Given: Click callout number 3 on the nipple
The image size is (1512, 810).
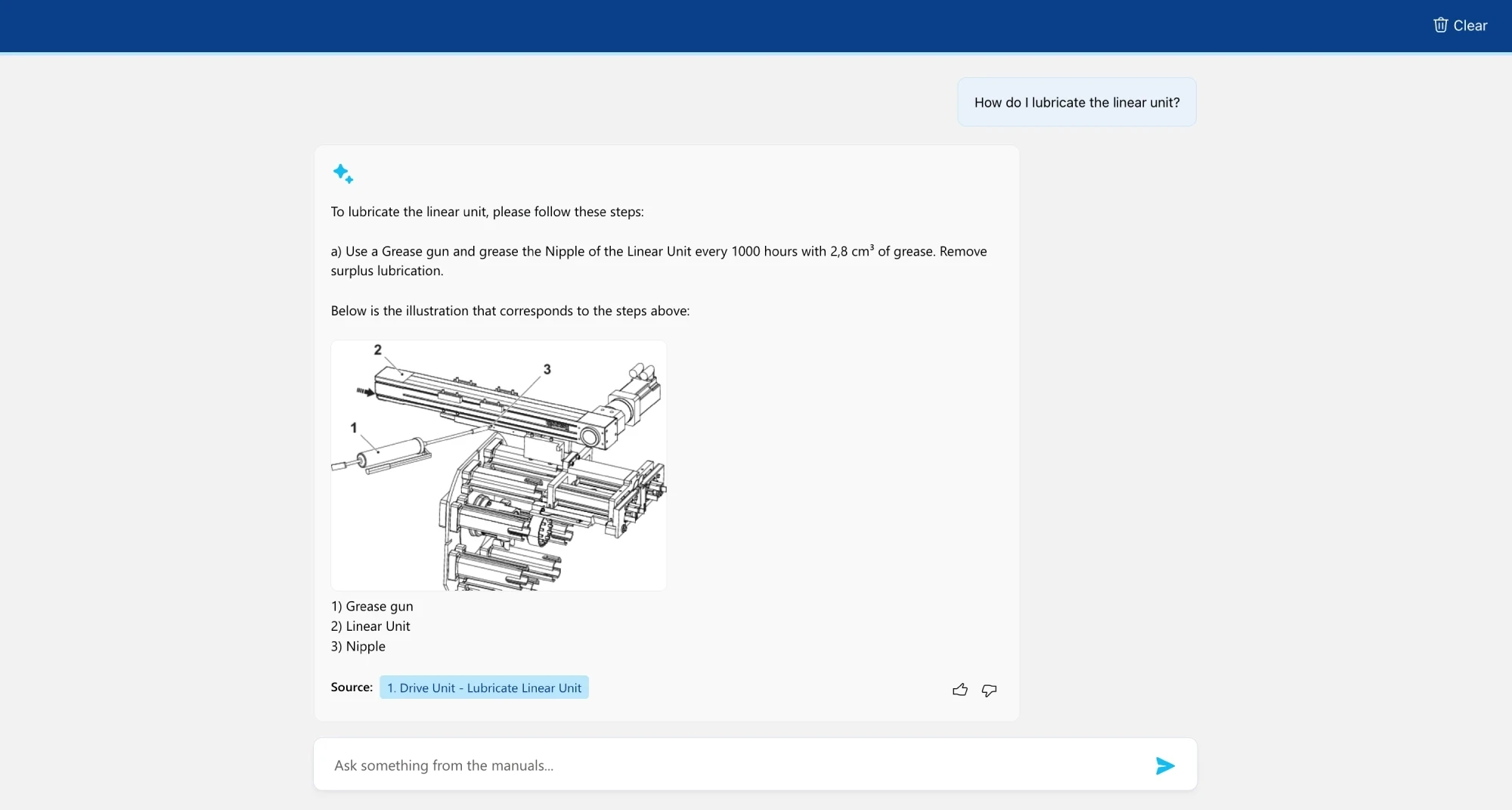Looking at the screenshot, I should (547, 370).
